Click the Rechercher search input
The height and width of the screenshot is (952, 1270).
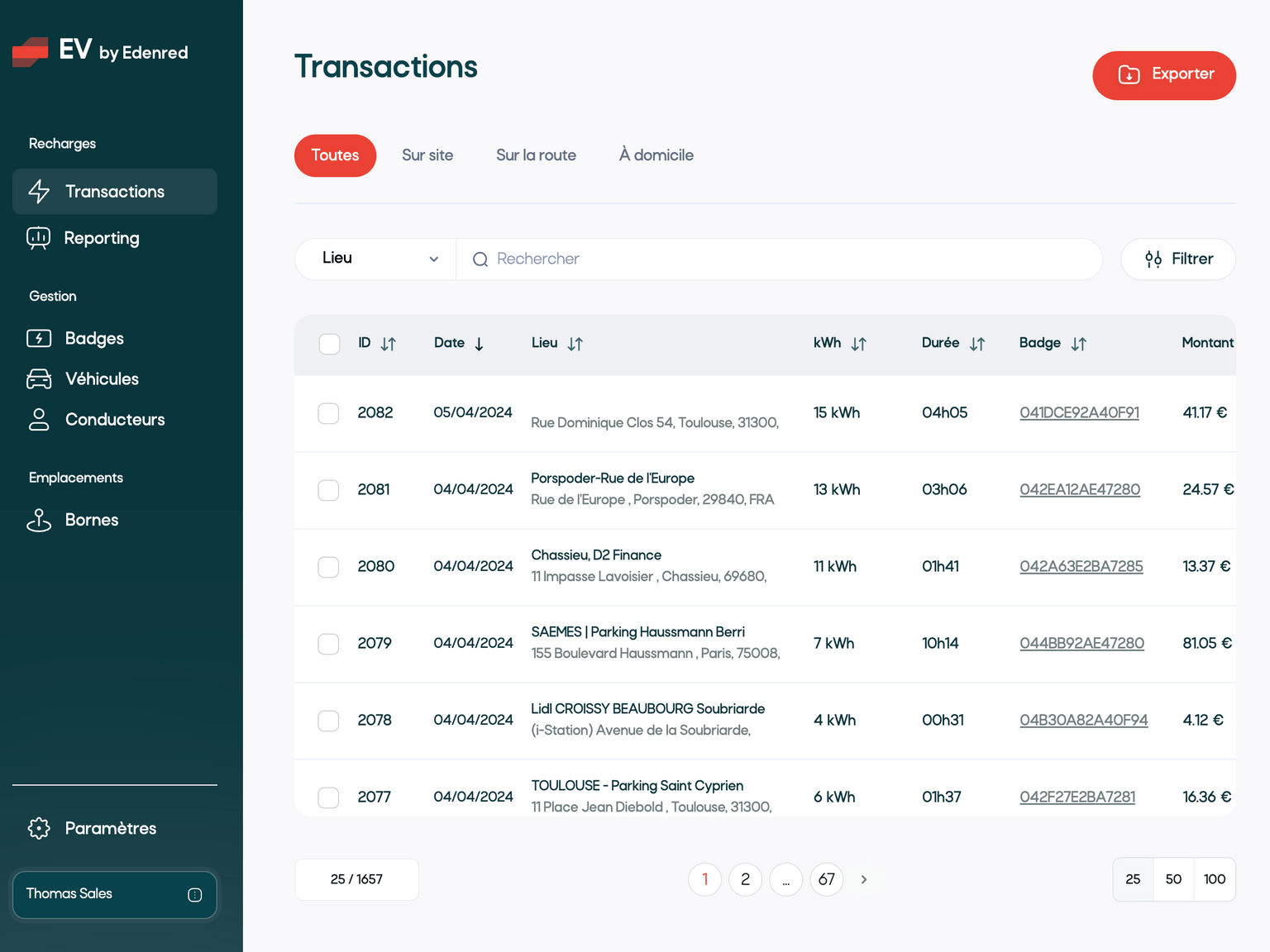click(779, 259)
